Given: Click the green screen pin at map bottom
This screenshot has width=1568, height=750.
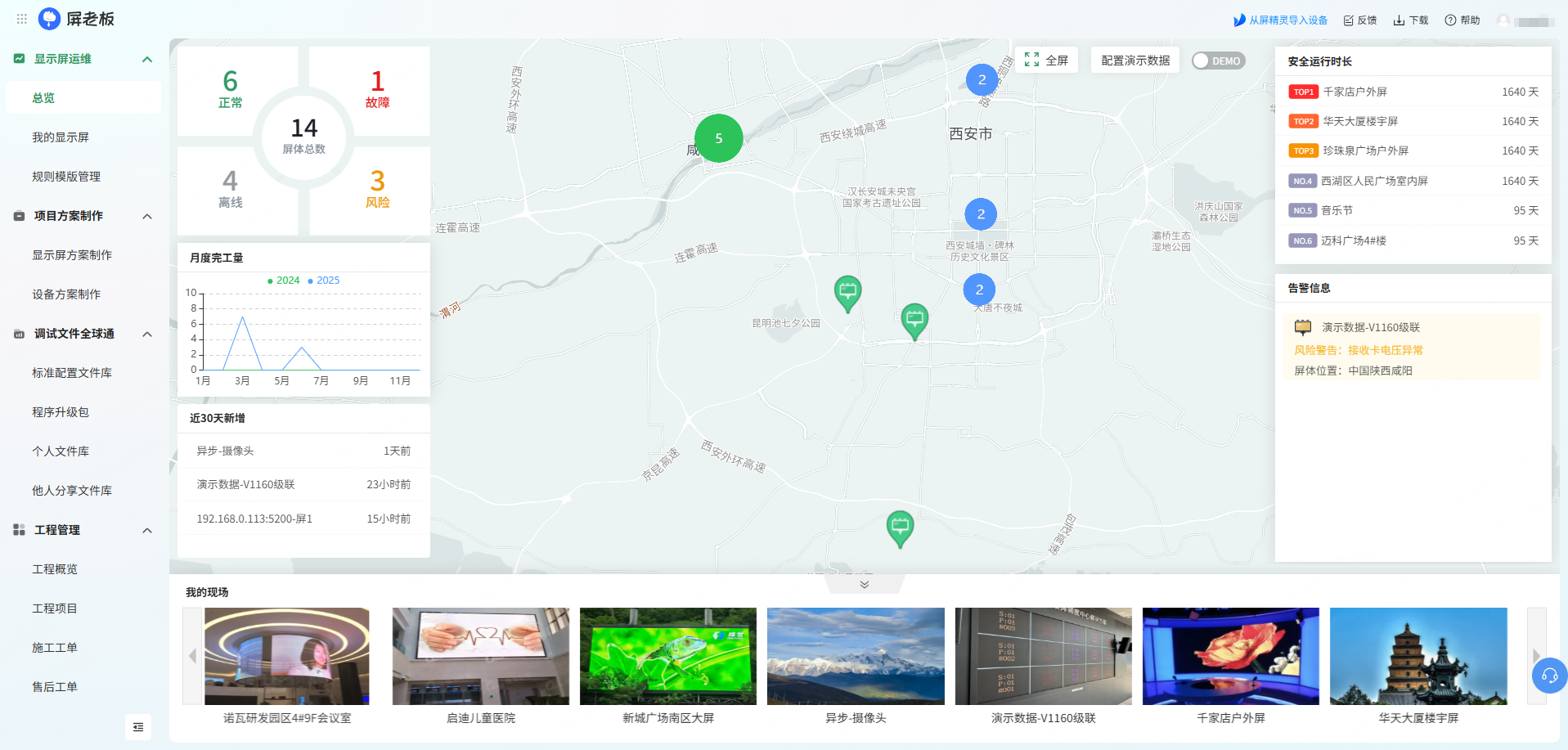Looking at the screenshot, I should point(900,528).
